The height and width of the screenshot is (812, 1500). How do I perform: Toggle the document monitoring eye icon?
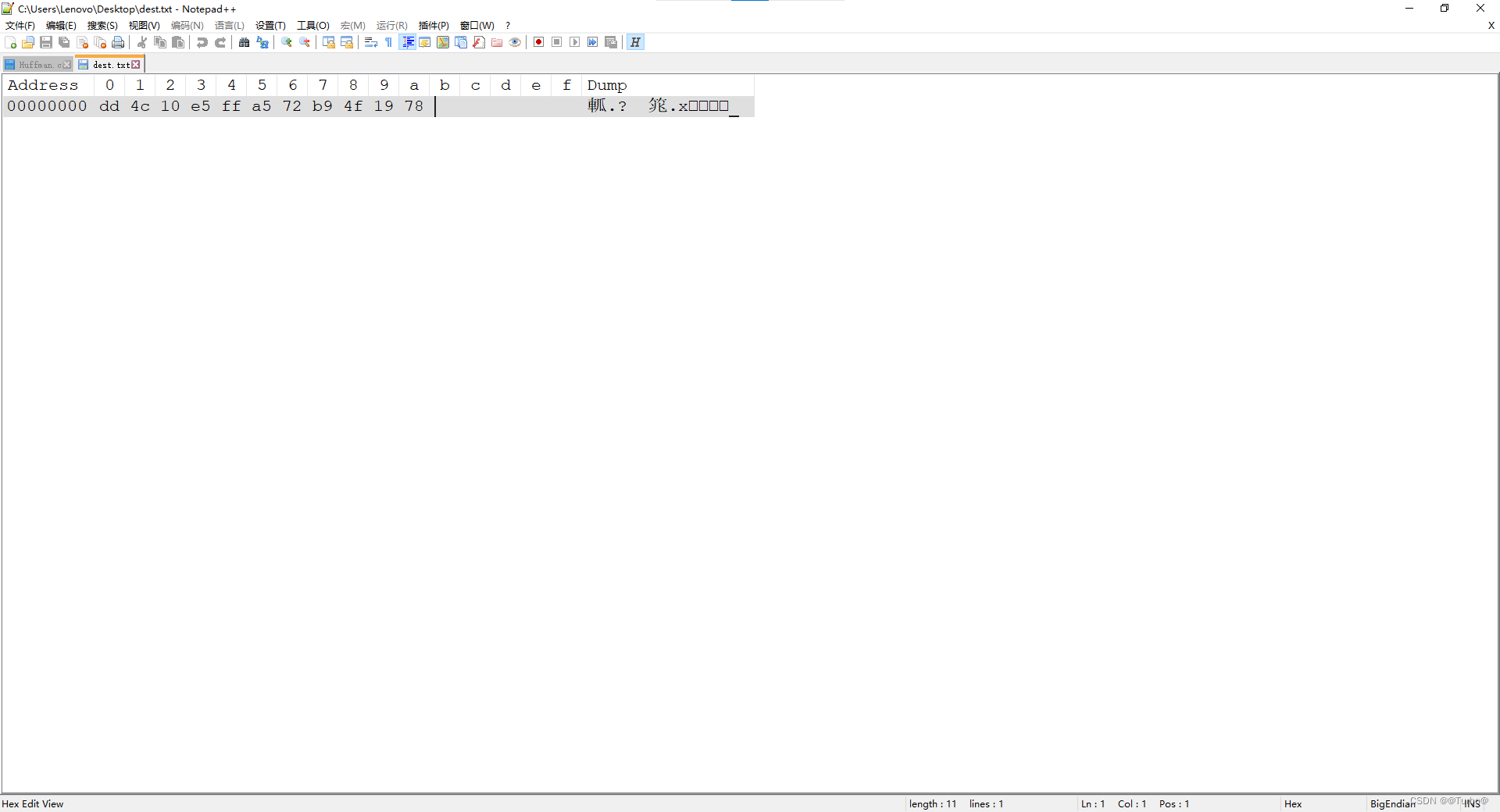click(x=515, y=42)
